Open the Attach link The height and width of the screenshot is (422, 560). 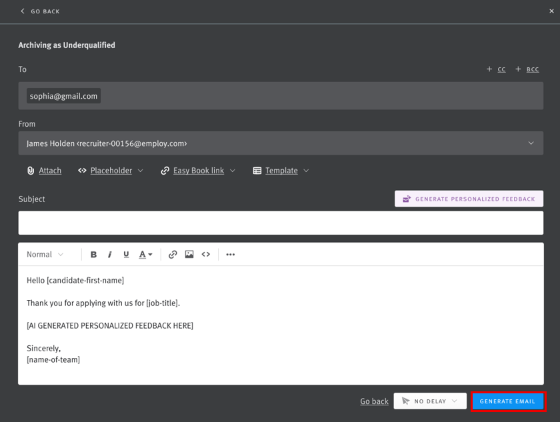(50, 171)
